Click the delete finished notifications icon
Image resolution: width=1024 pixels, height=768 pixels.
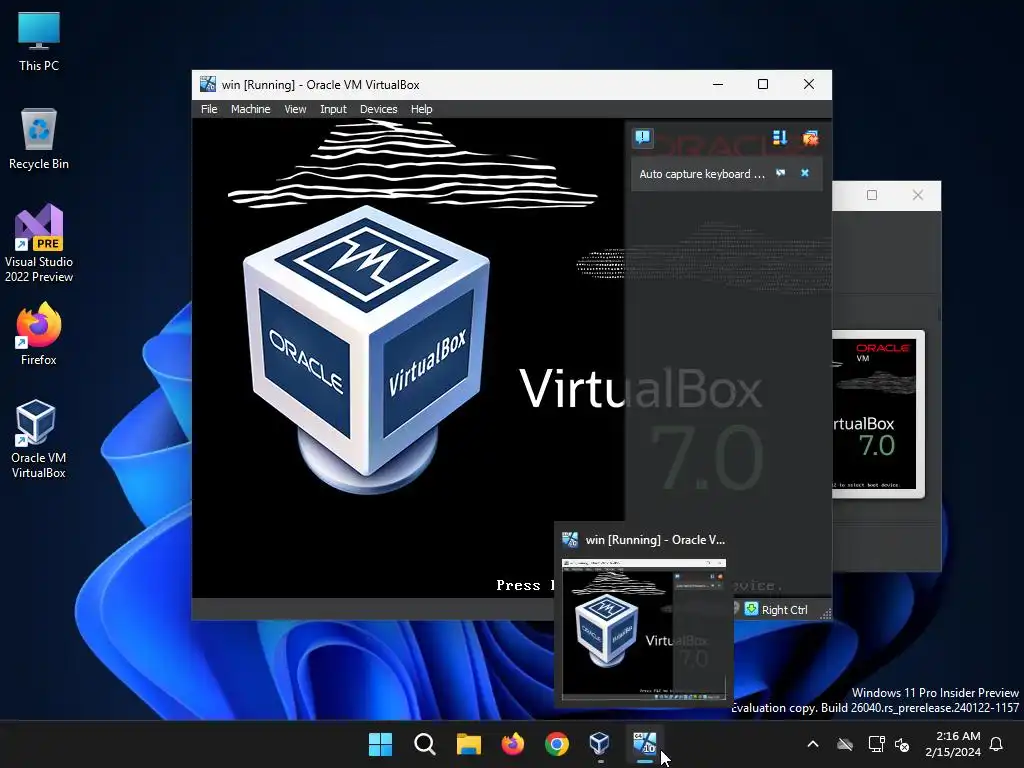pos(810,138)
